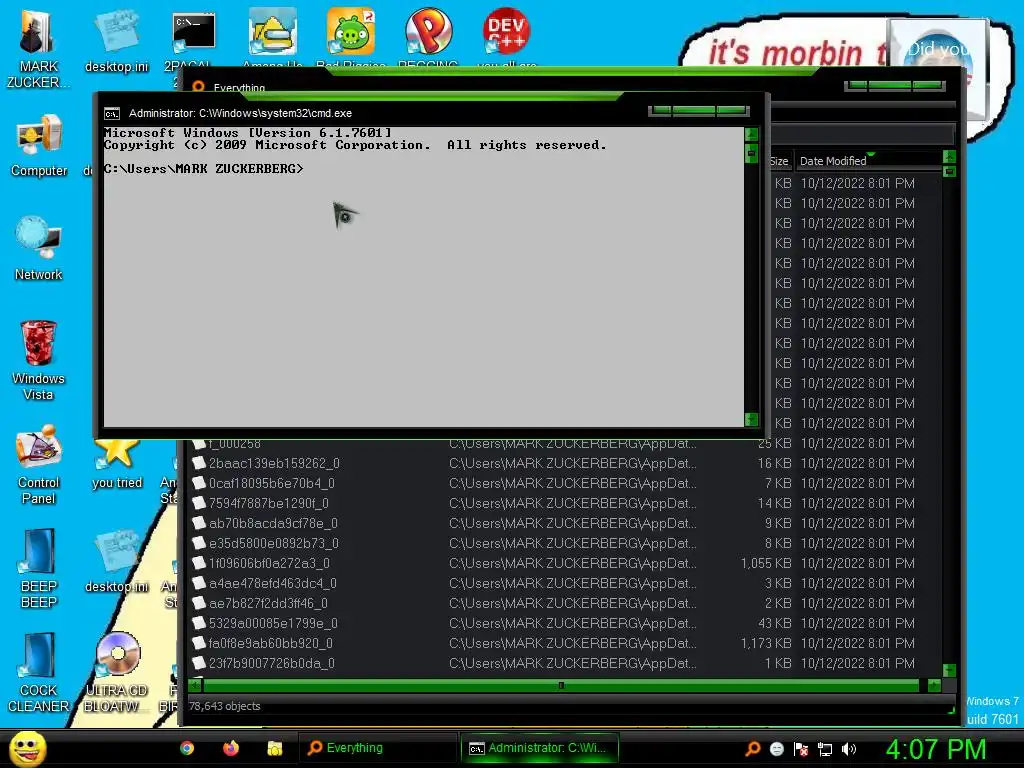The height and width of the screenshot is (768, 1024).
Task: Select file 1f09606bf0a272a3_0 in Everything
Action: [x=269, y=563]
